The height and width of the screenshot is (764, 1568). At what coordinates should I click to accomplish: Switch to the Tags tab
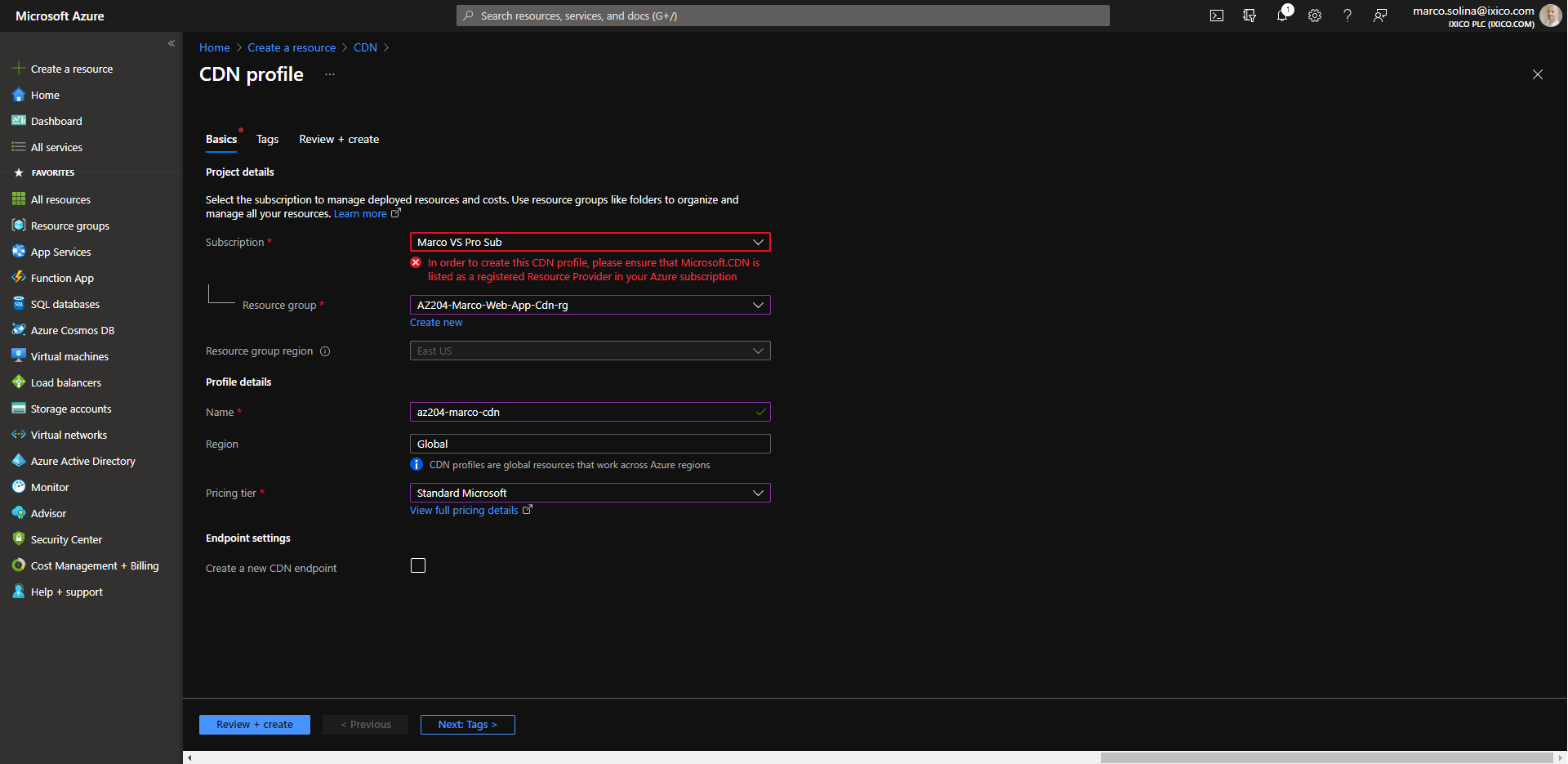[268, 140]
